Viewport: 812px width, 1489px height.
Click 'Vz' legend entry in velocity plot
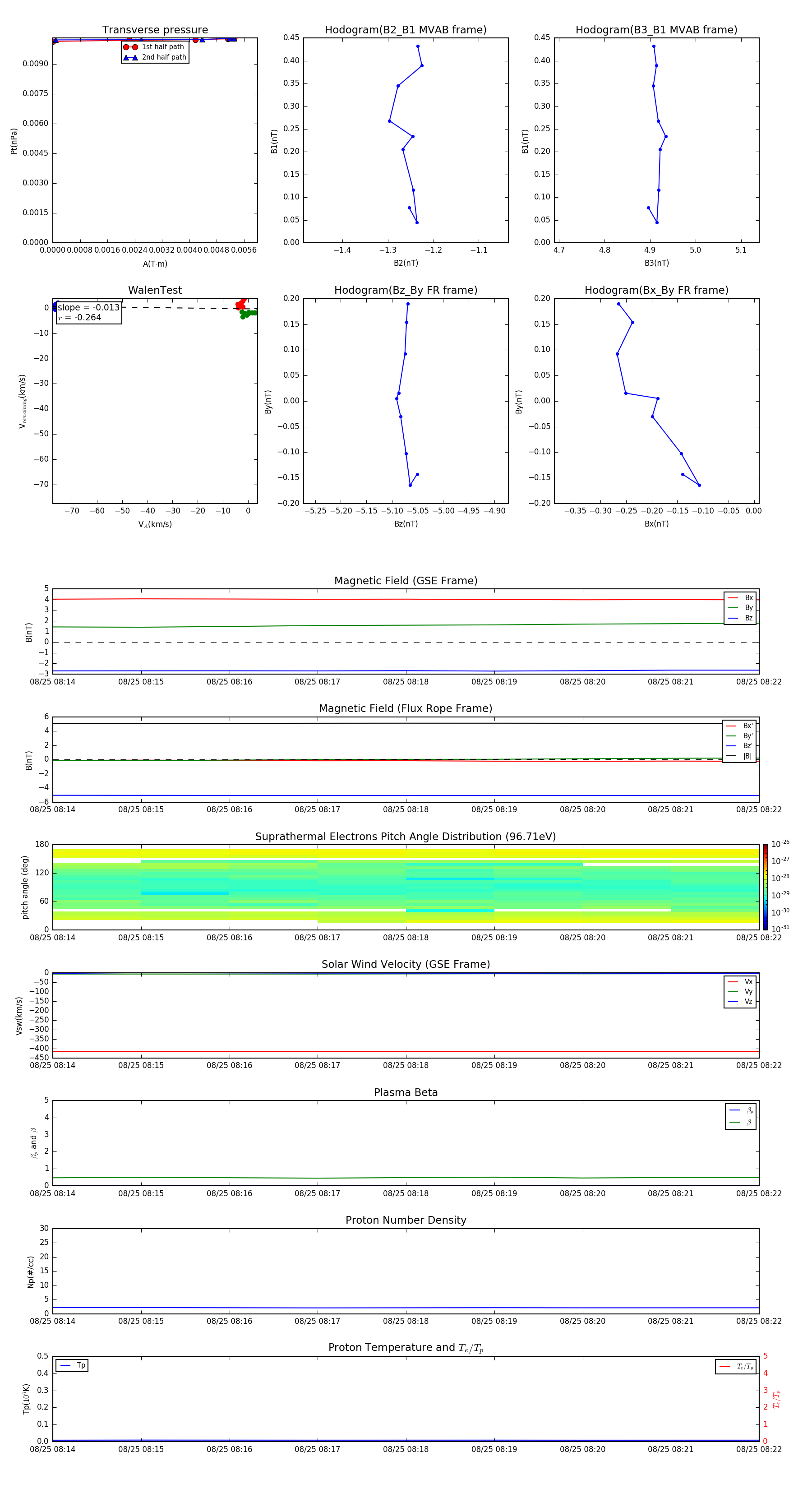pyautogui.click(x=740, y=1001)
